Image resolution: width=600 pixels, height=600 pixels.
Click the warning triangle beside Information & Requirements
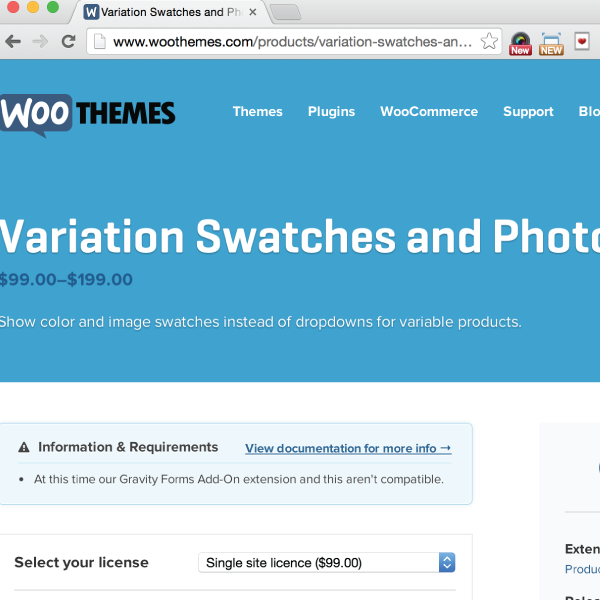24,447
